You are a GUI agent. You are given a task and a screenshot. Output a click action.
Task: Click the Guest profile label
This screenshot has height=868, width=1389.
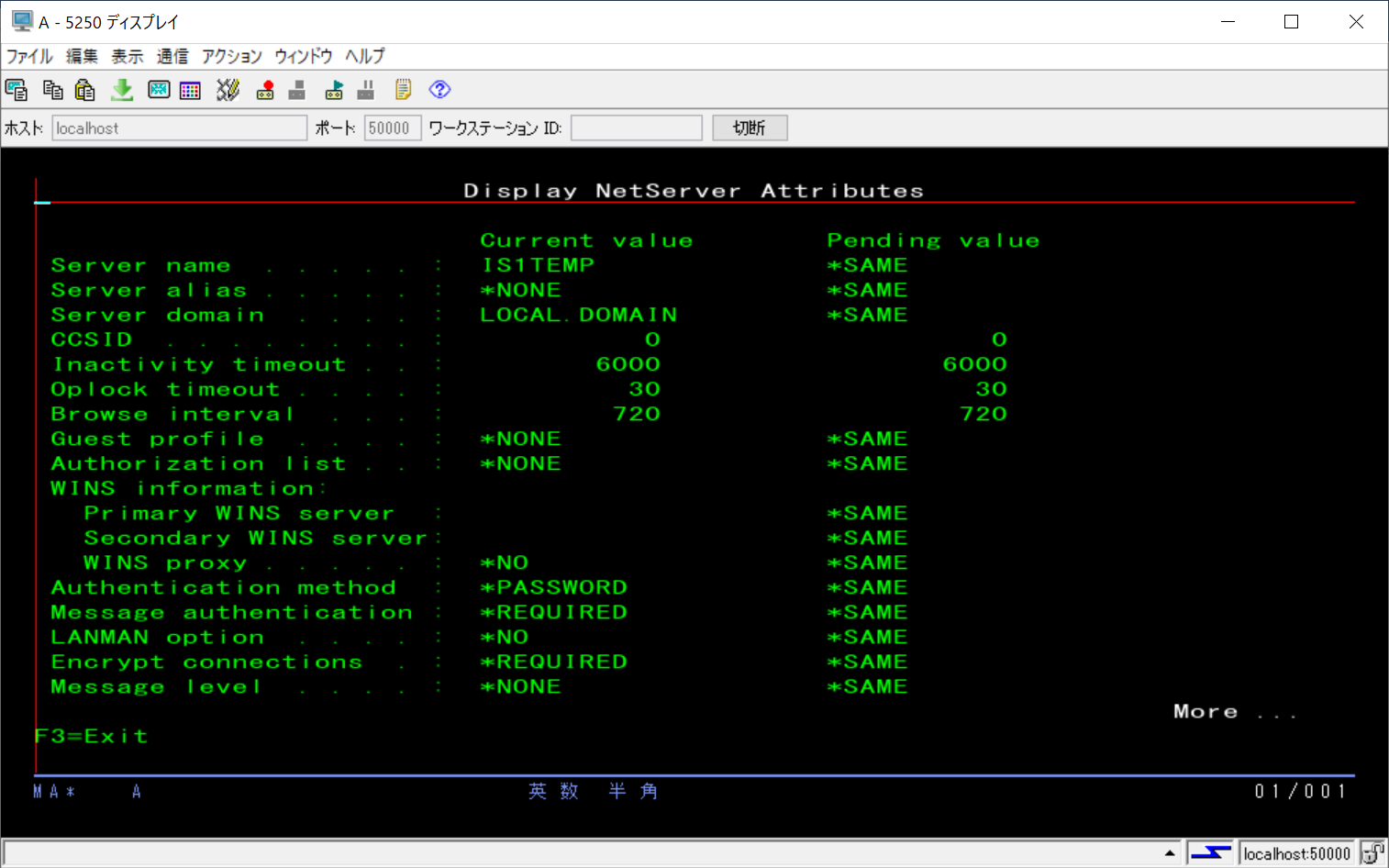click(158, 439)
